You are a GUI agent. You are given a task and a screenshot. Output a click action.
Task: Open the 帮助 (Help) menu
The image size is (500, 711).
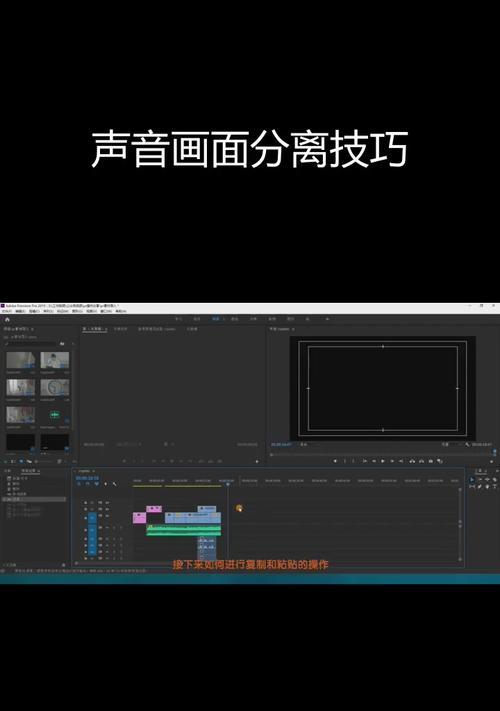pyautogui.click(x=121, y=312)
